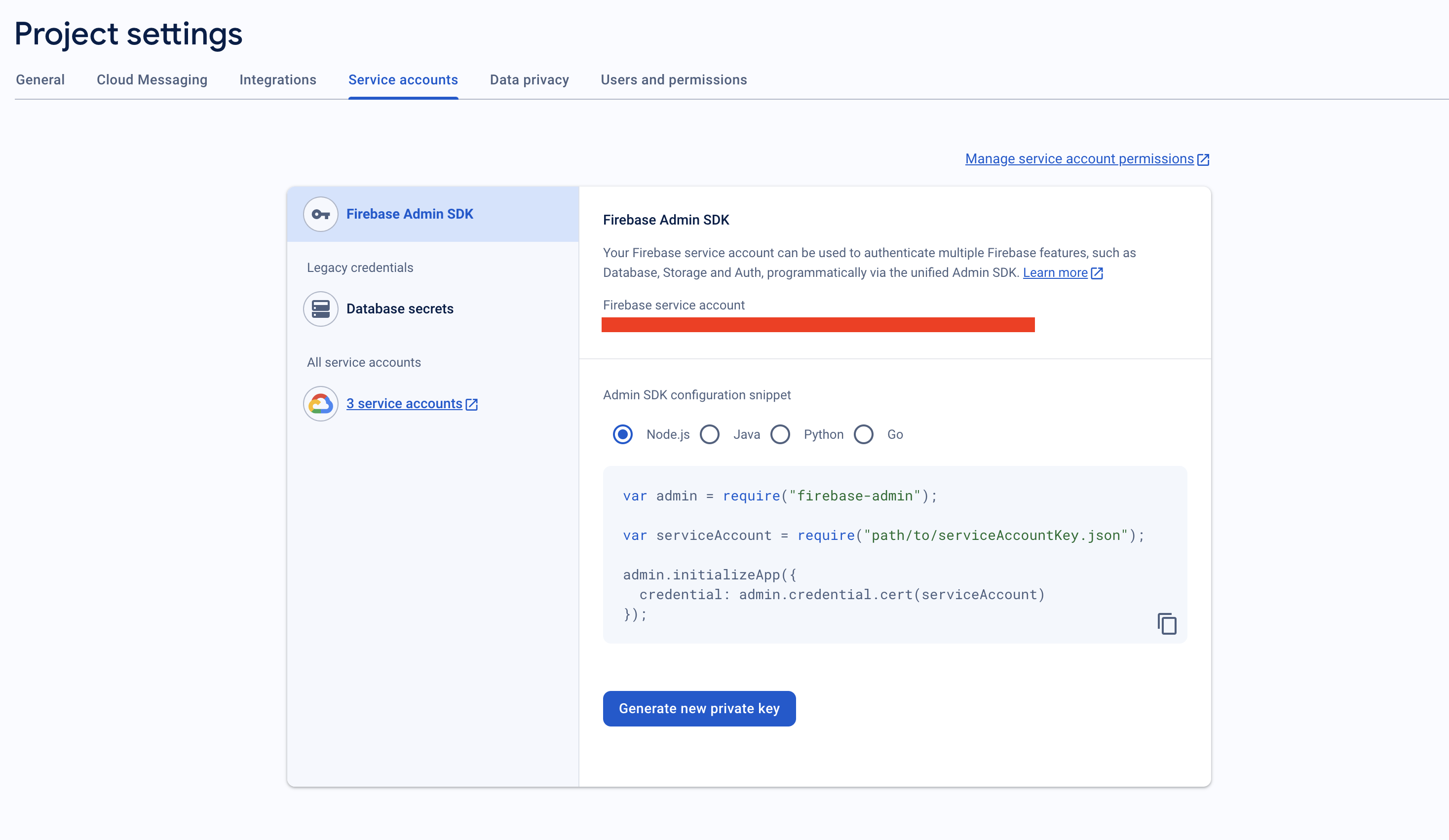This screenshot has height=840, width=1449.
Task: Open the Integrations tab
Action: click(x=278, y=80)
